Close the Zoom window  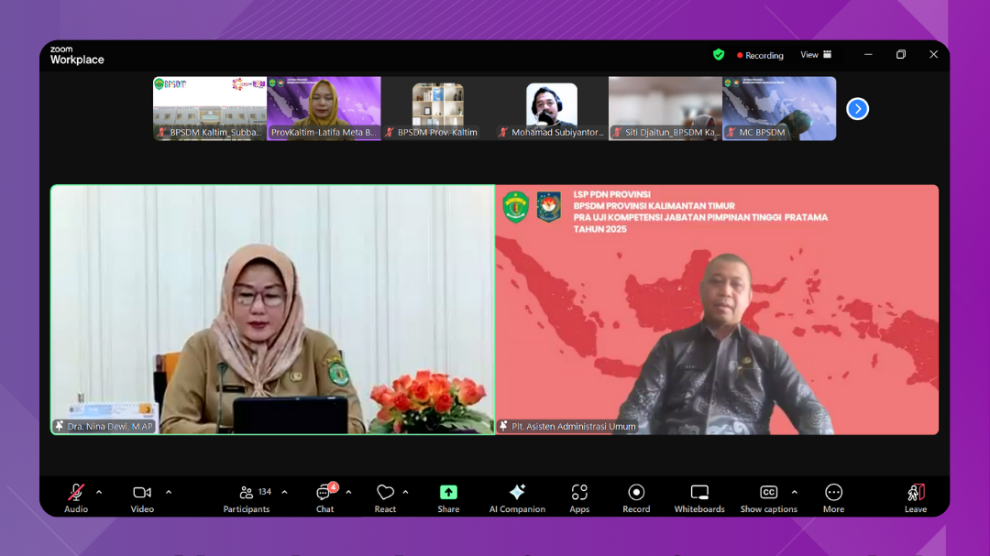933,55
